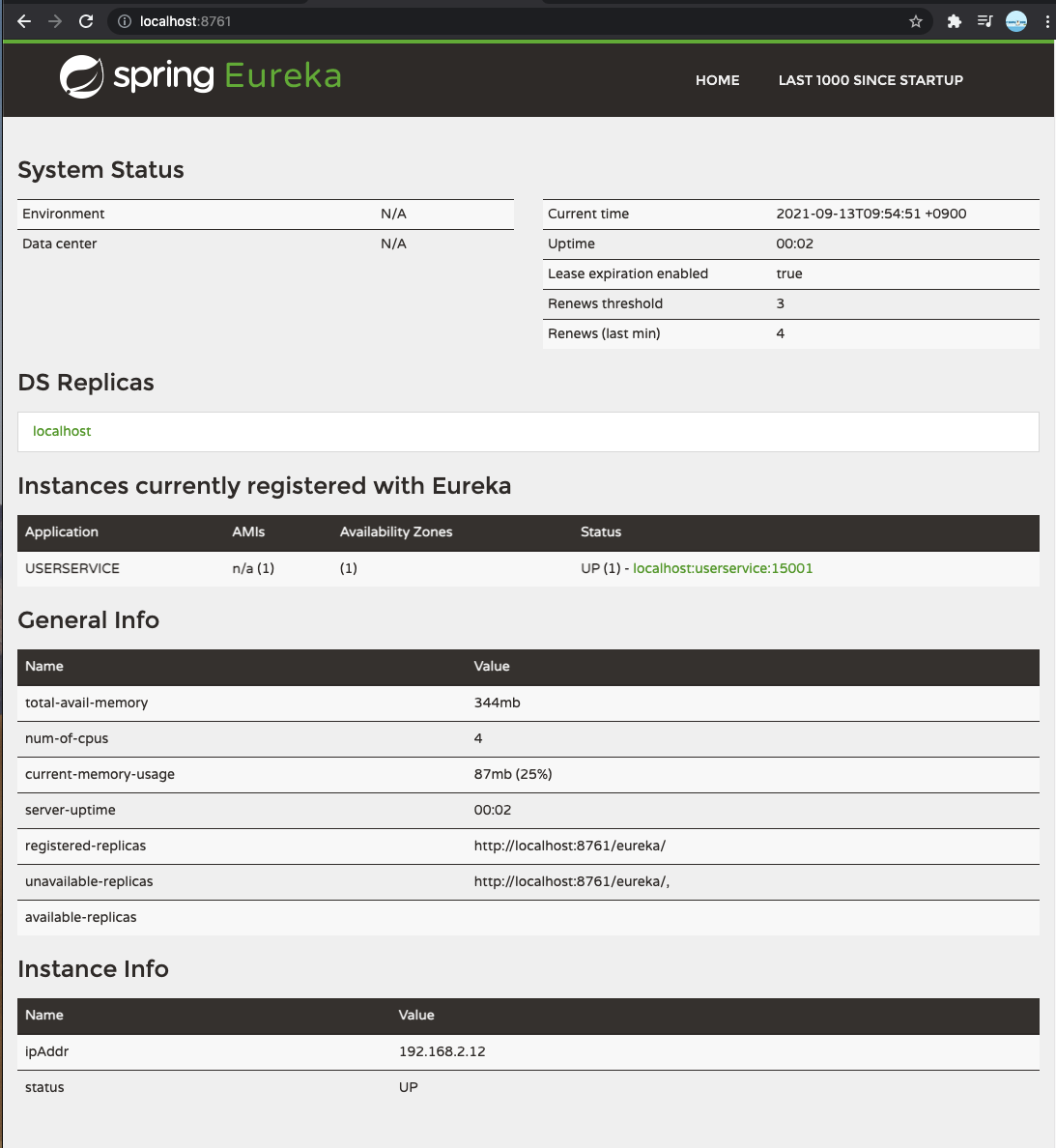Viewport: 1056px width, 1148px height.
Task: Click the registered-replicas URL value
Action: coord(569,847)
